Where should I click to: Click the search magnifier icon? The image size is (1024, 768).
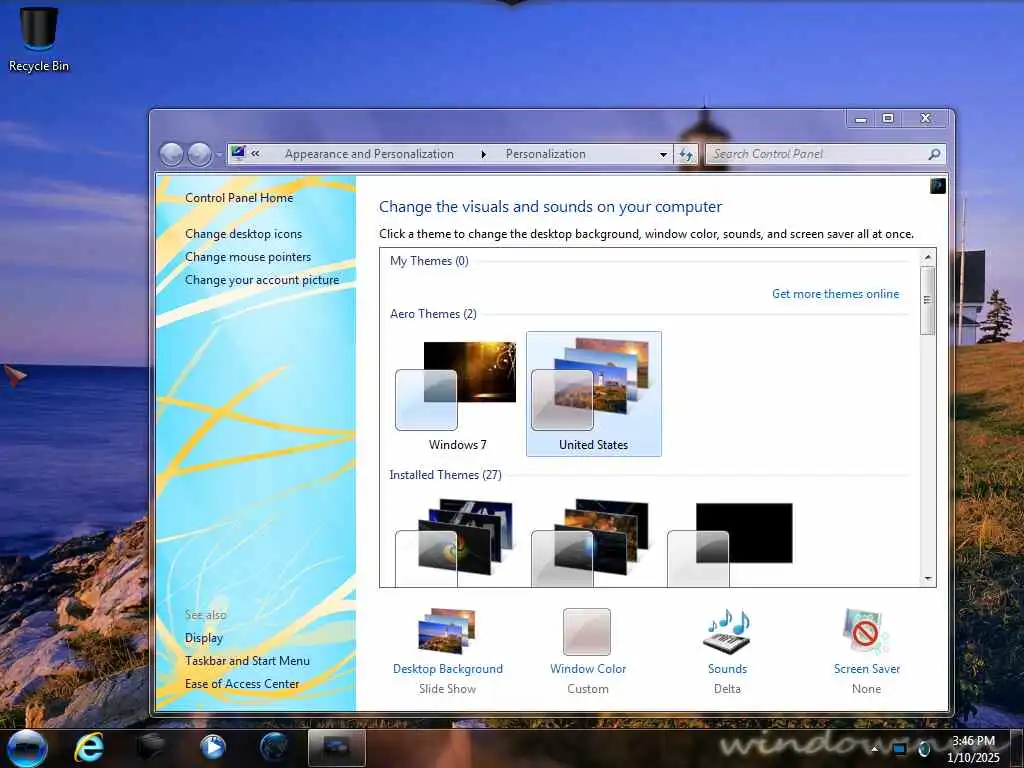[935, 154]
